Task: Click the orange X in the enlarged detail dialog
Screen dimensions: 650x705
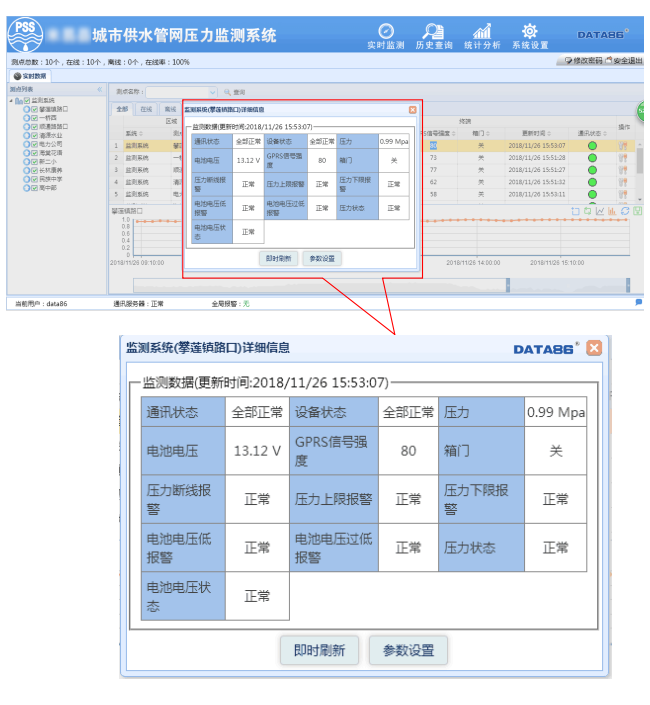Action: coord(594,348)
